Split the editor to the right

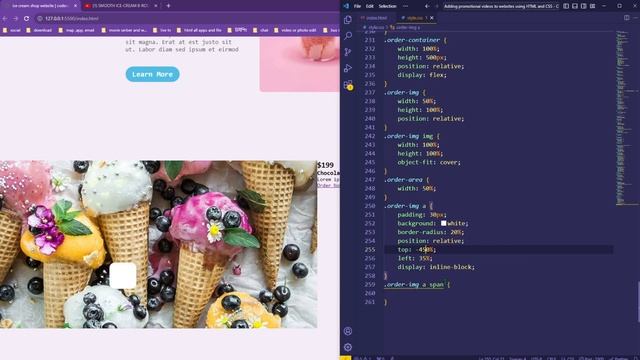627,18
